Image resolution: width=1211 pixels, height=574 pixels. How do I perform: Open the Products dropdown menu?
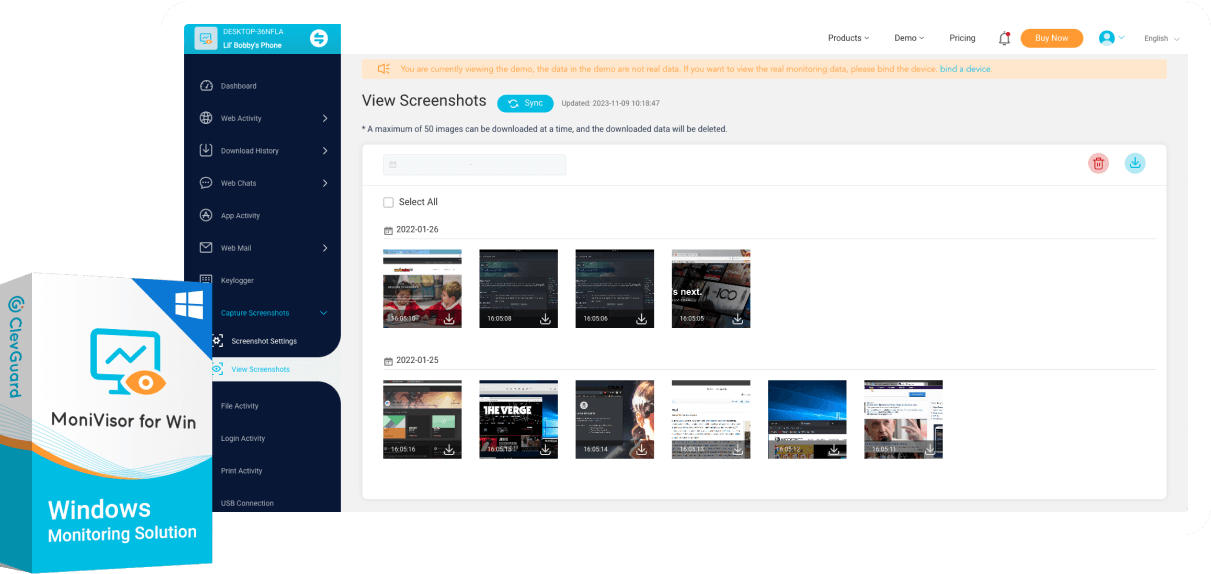tap(848, 38)
